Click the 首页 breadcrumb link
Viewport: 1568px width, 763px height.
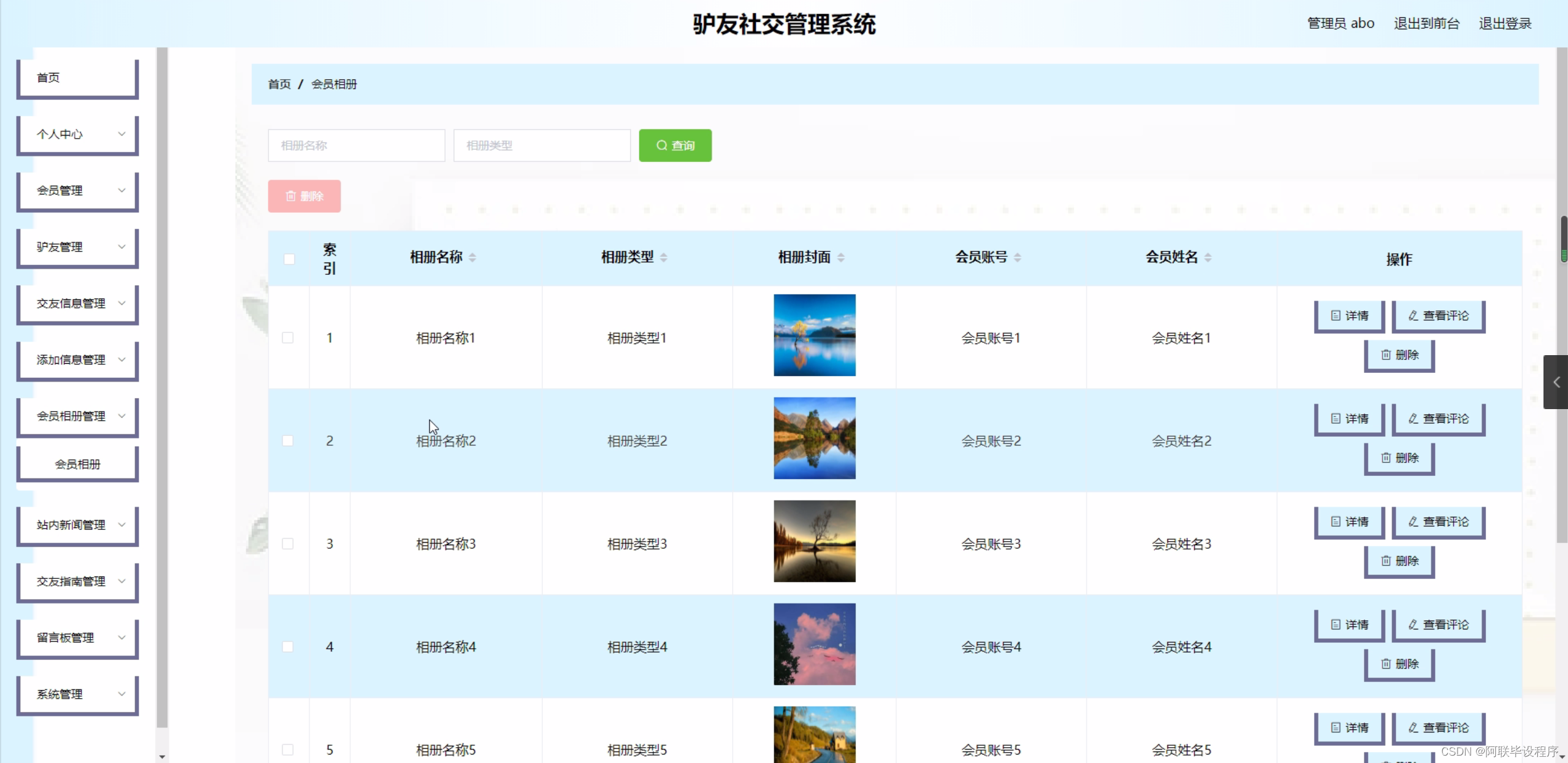[x=278, y=84]
